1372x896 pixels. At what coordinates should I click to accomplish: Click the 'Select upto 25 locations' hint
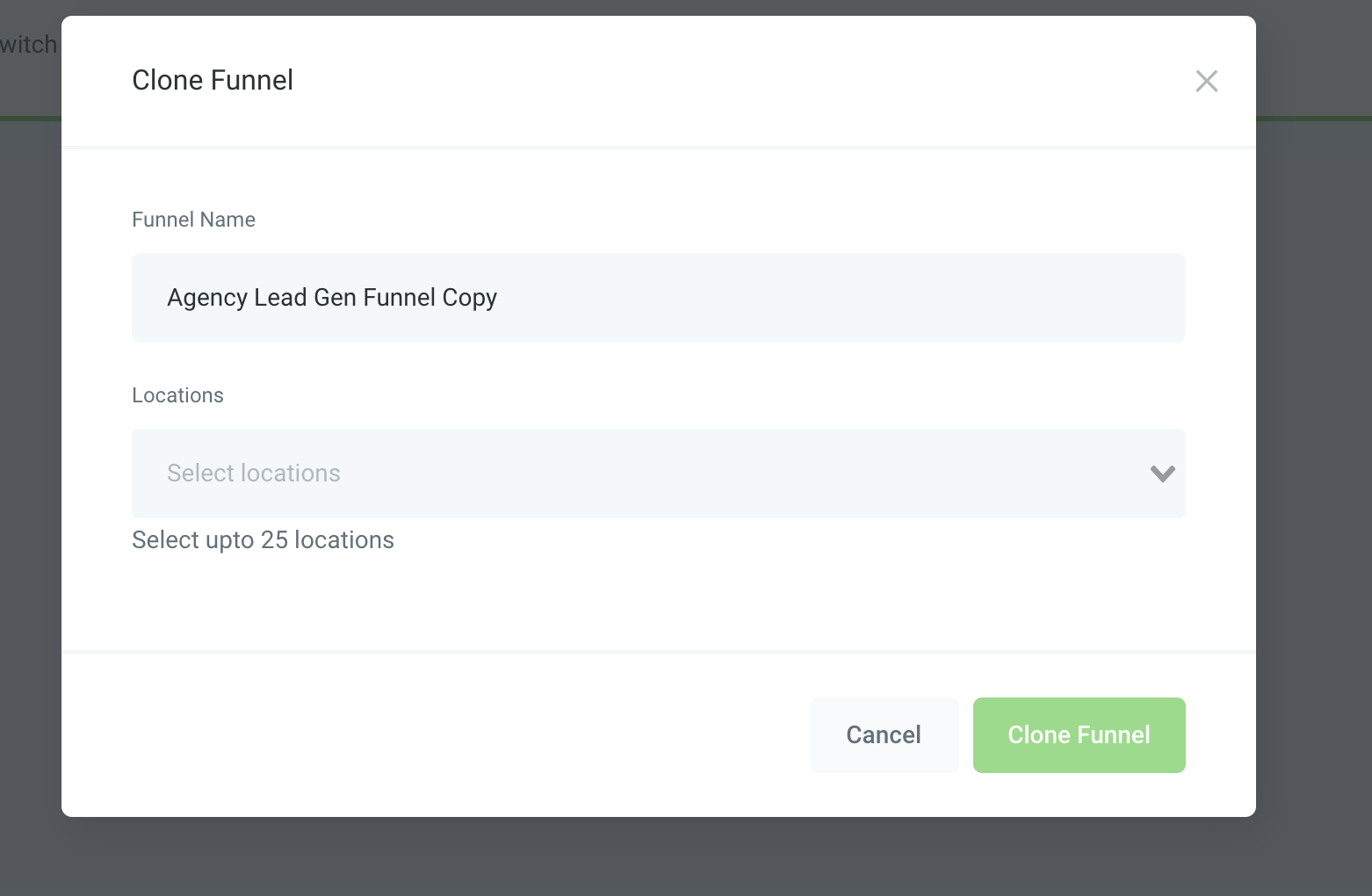click(263, 539)
